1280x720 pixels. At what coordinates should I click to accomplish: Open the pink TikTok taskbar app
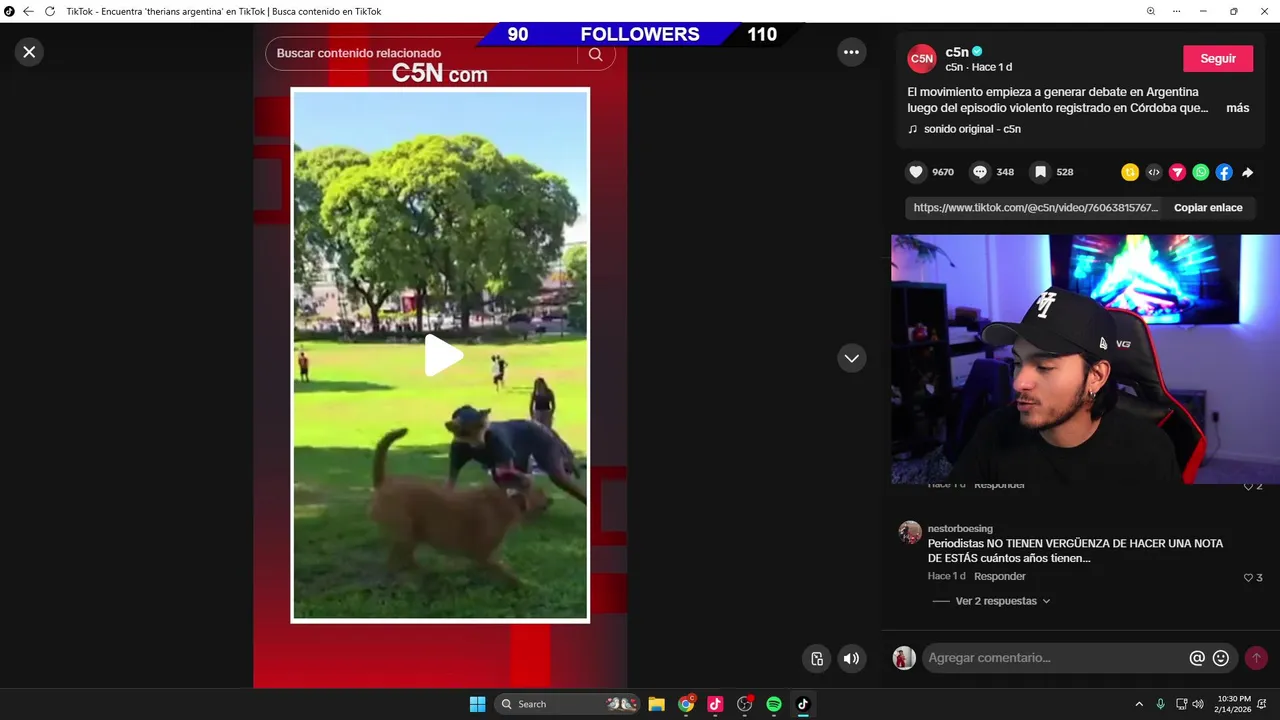click(715, 704)
